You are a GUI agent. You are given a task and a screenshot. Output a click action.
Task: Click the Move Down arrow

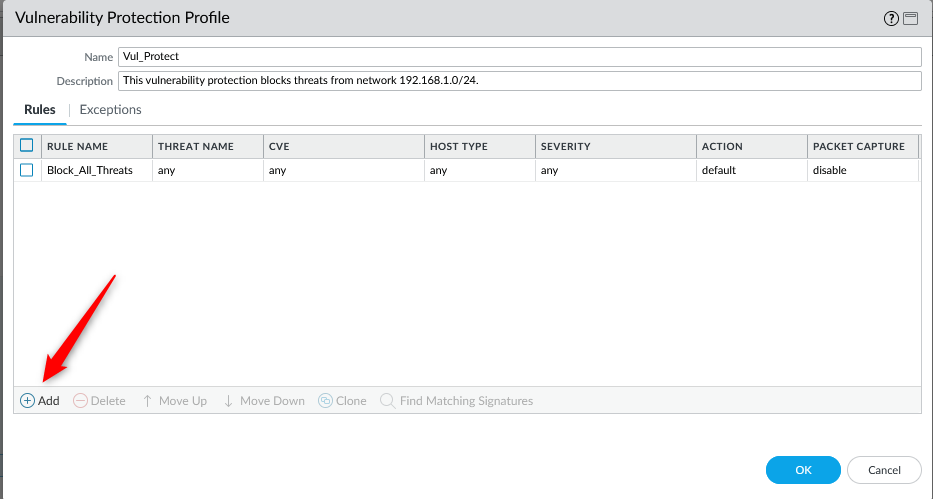click(229, 401)
